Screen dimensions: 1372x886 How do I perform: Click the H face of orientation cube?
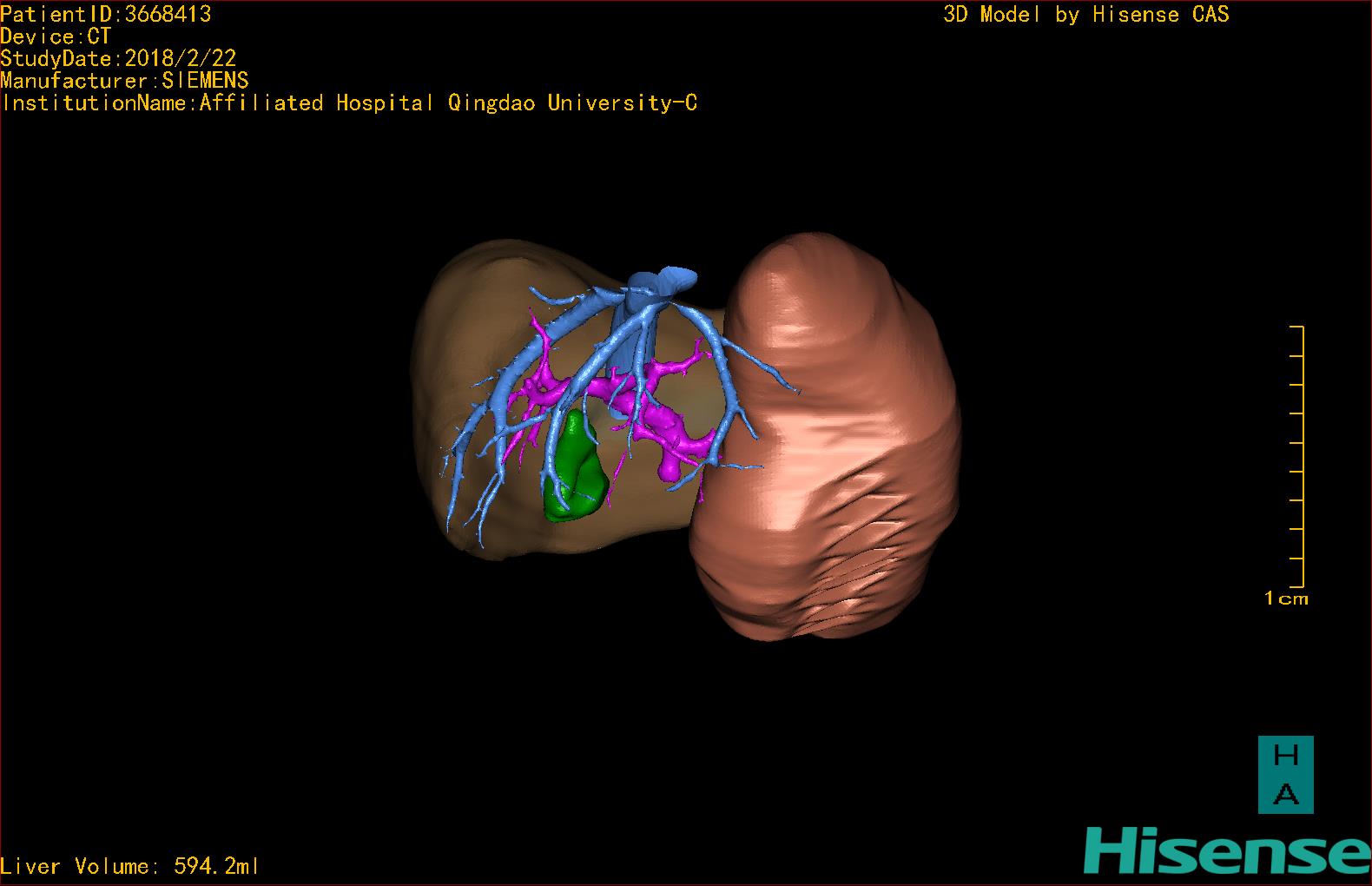coord(1285,756)
